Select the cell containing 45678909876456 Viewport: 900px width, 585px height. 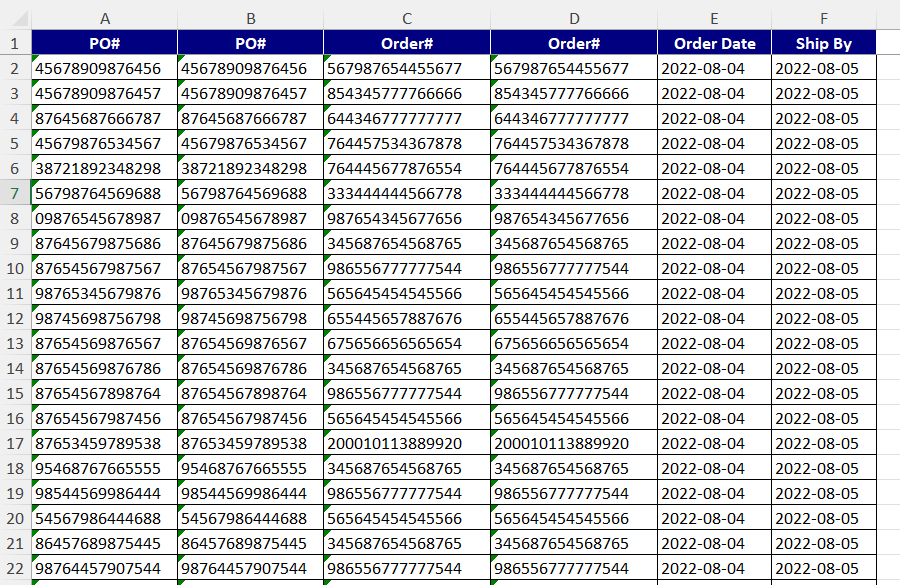[x=105, y=68]
